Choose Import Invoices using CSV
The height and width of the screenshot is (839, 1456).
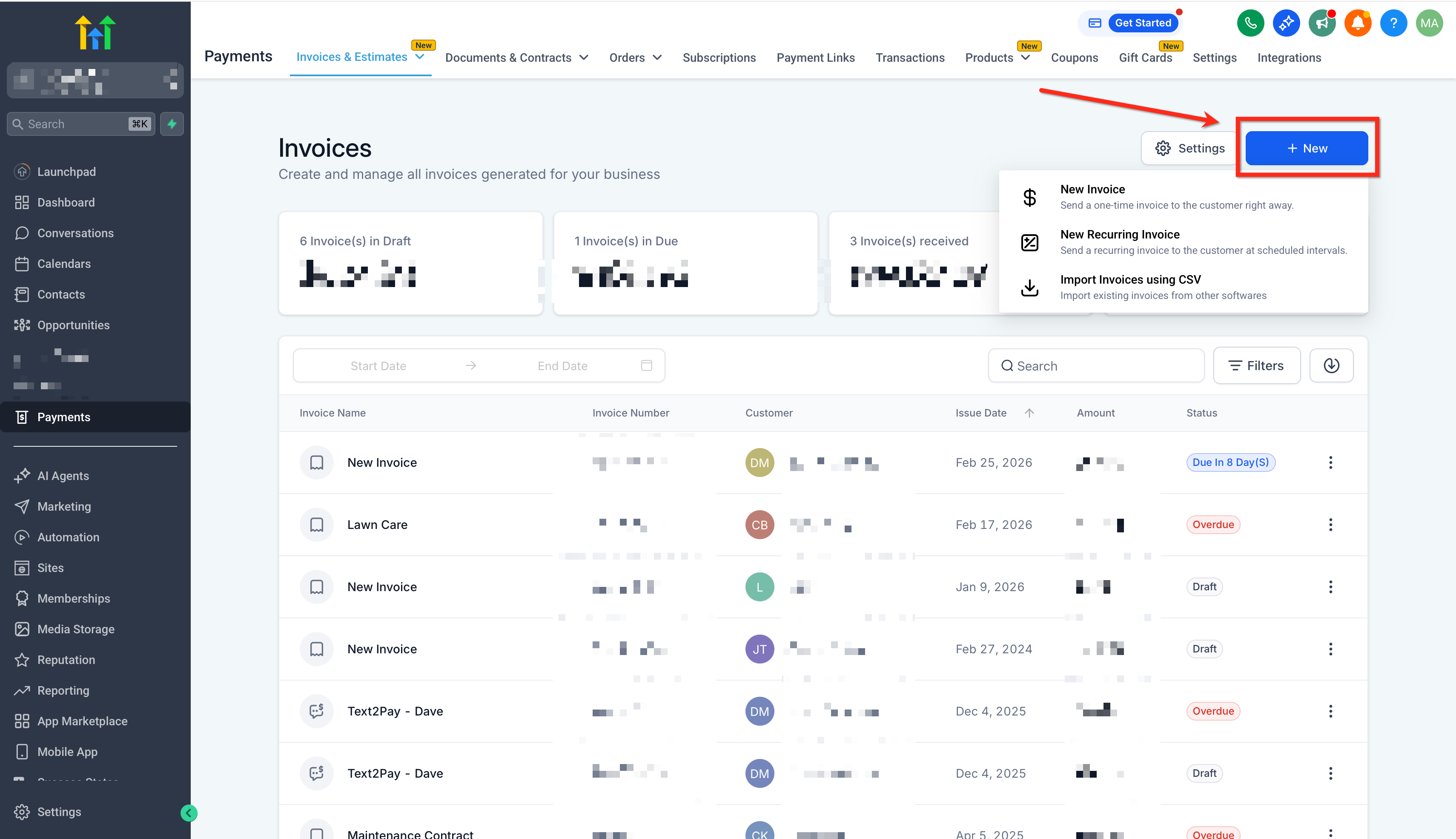(x=1130, y=279)
